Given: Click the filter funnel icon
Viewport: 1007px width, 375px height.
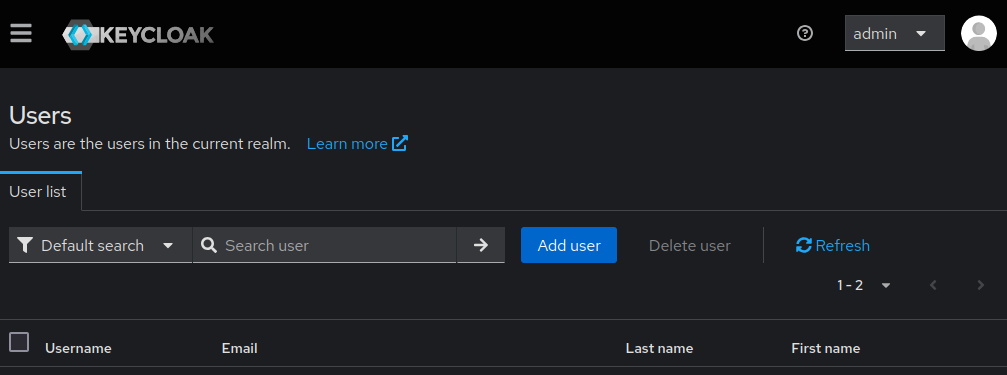Looking at the screenshot, I should (24, 245).
